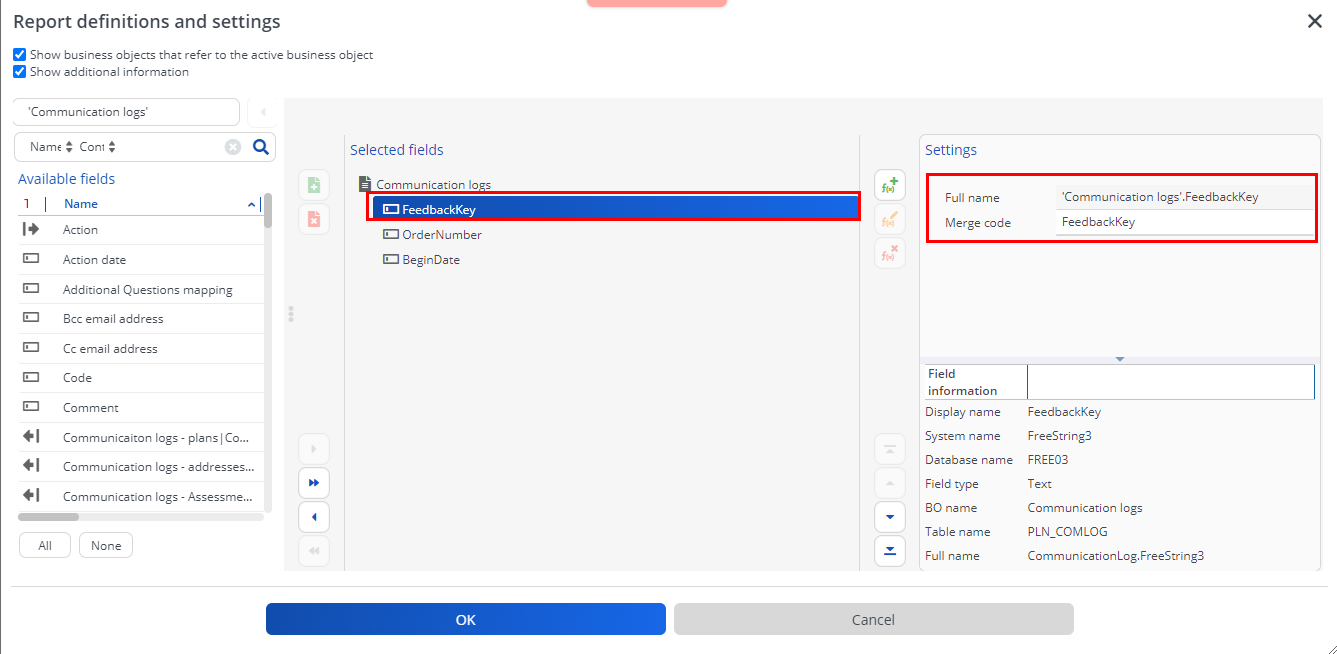Click move single field right arrow
This screenshot has width=1337, height=654.
[314, 449]
